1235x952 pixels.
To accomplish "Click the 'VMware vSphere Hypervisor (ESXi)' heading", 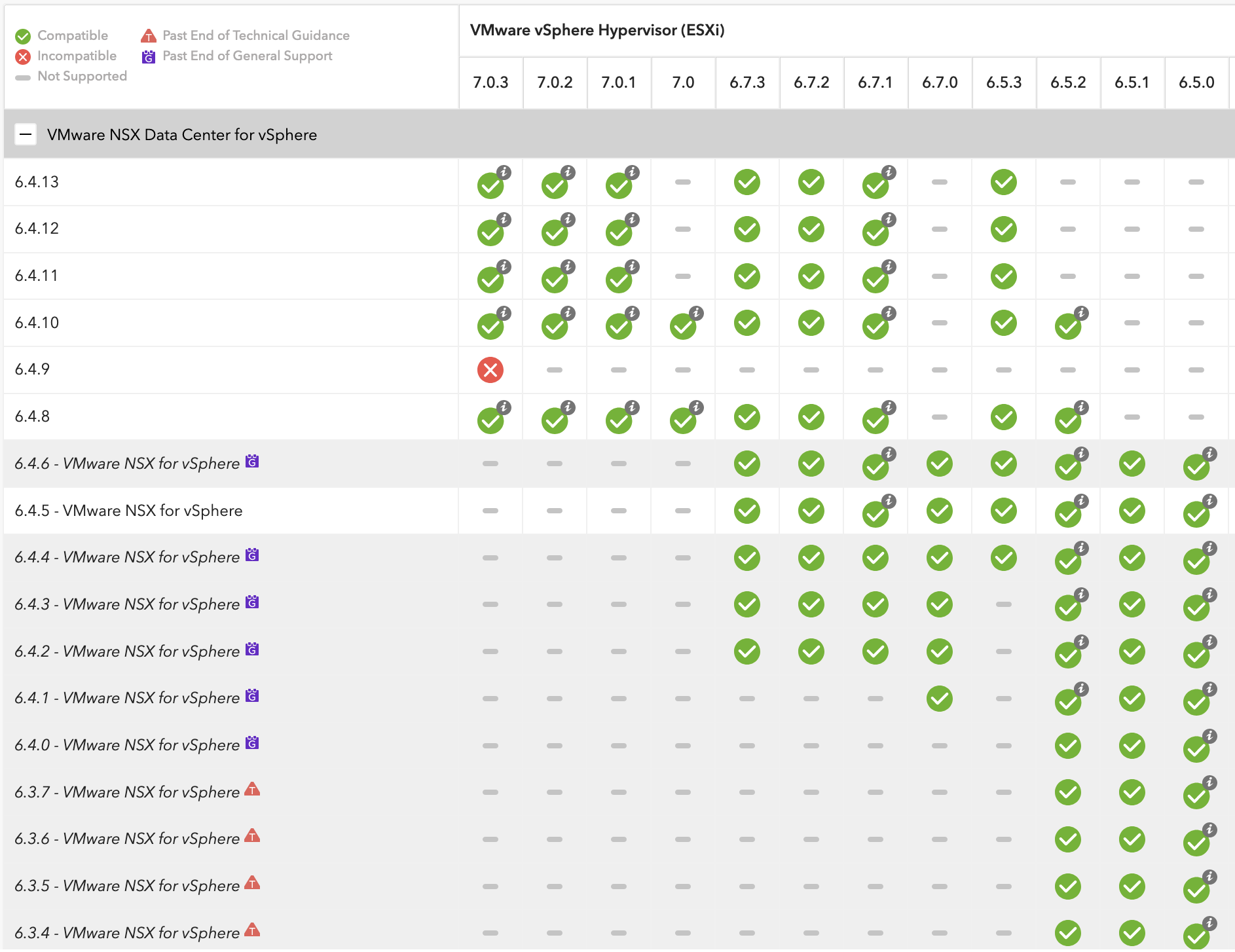I will point(597,30).
